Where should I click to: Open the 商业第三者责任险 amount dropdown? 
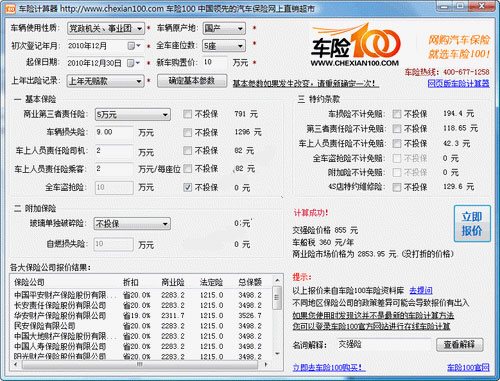click(x=133, y=115)
